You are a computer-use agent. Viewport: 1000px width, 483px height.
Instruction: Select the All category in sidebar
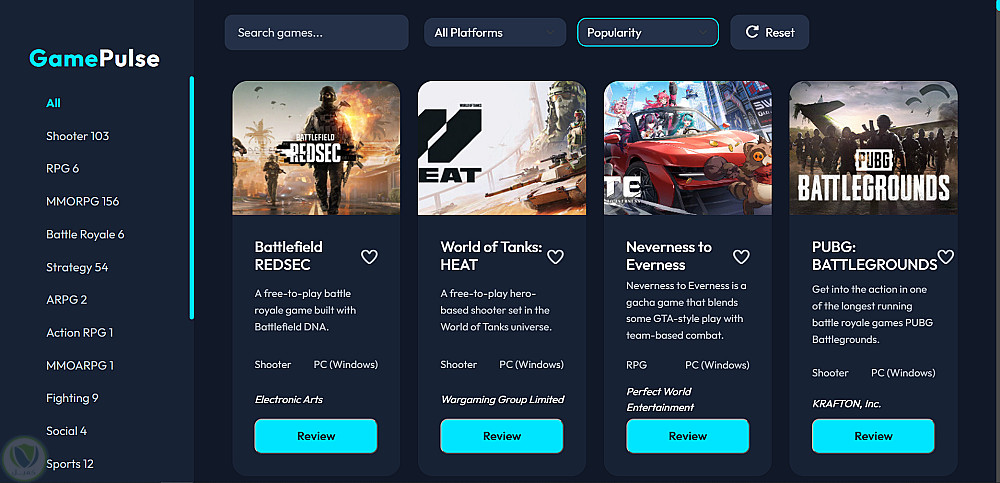point(54,103)
